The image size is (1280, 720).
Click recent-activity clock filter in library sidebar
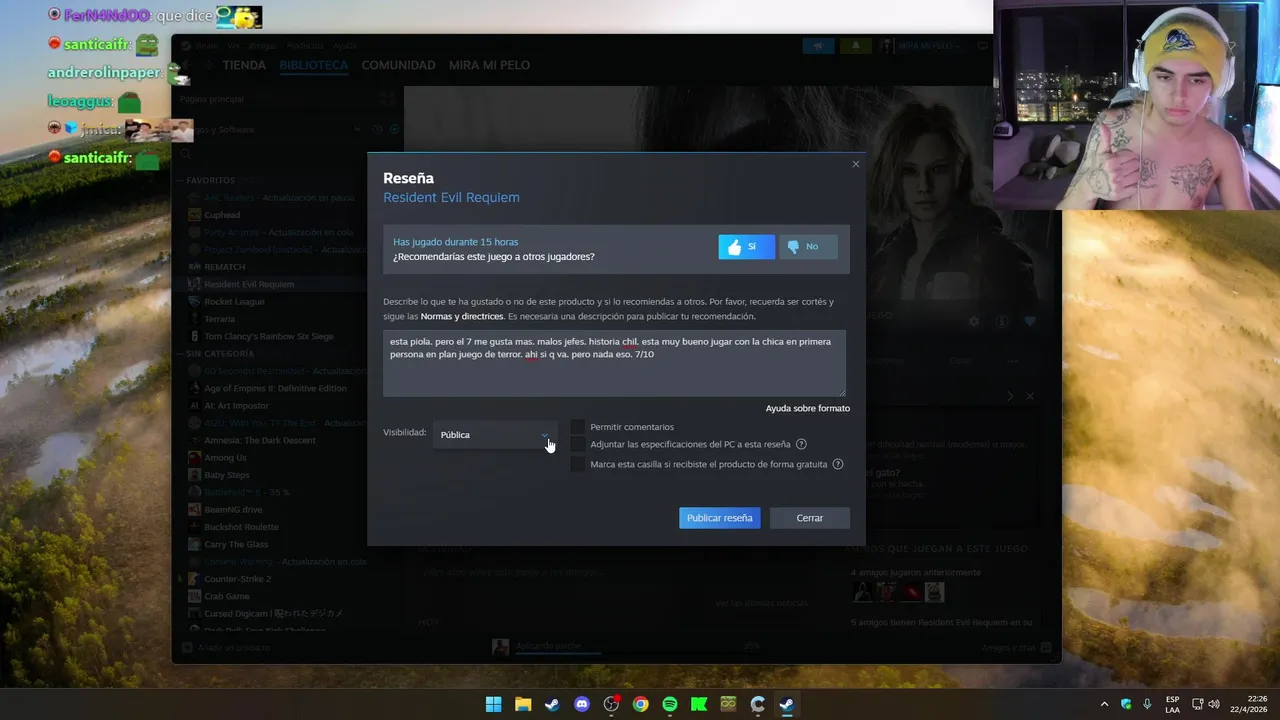click(377, 129)
